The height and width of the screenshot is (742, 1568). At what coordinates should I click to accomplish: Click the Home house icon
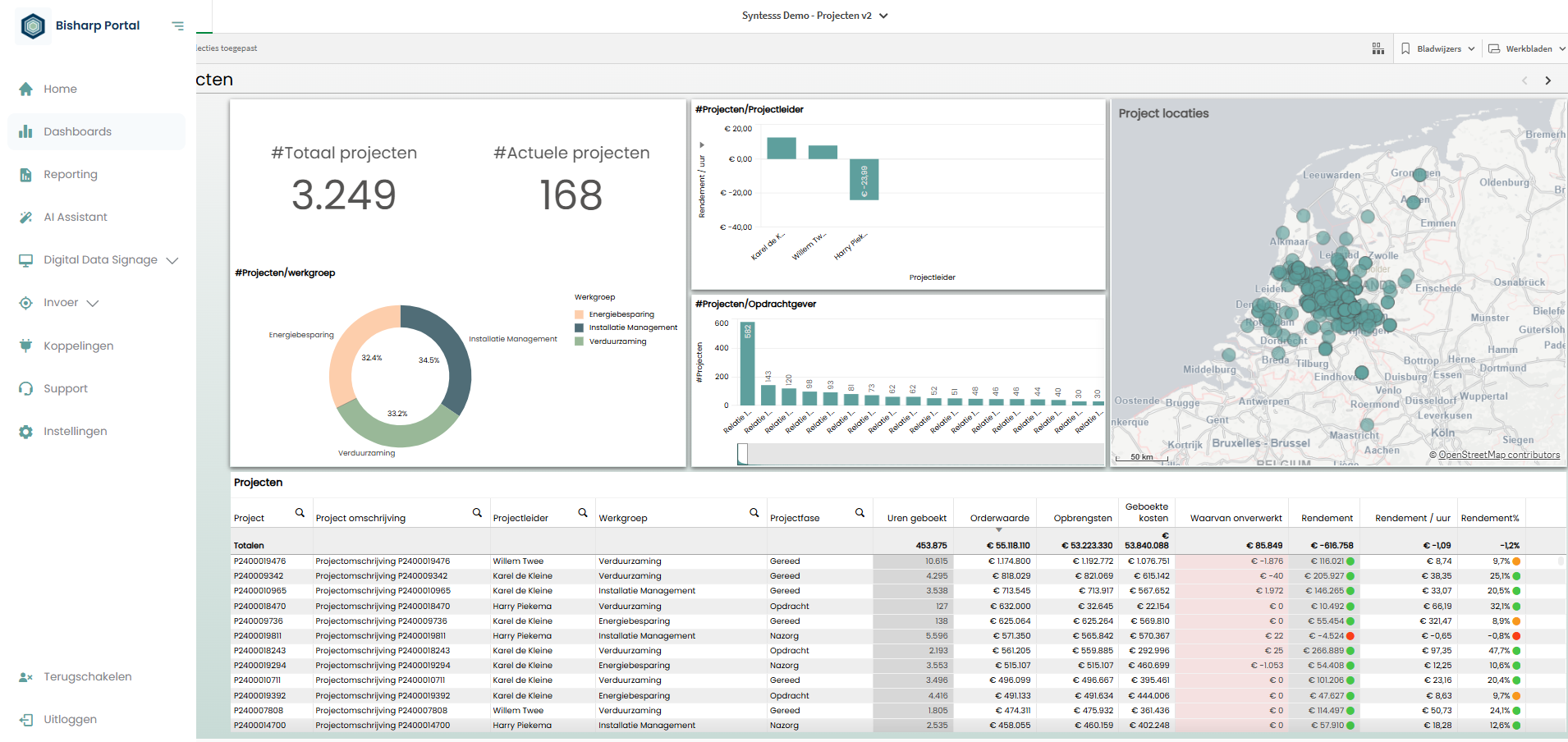tap(26, 89)
